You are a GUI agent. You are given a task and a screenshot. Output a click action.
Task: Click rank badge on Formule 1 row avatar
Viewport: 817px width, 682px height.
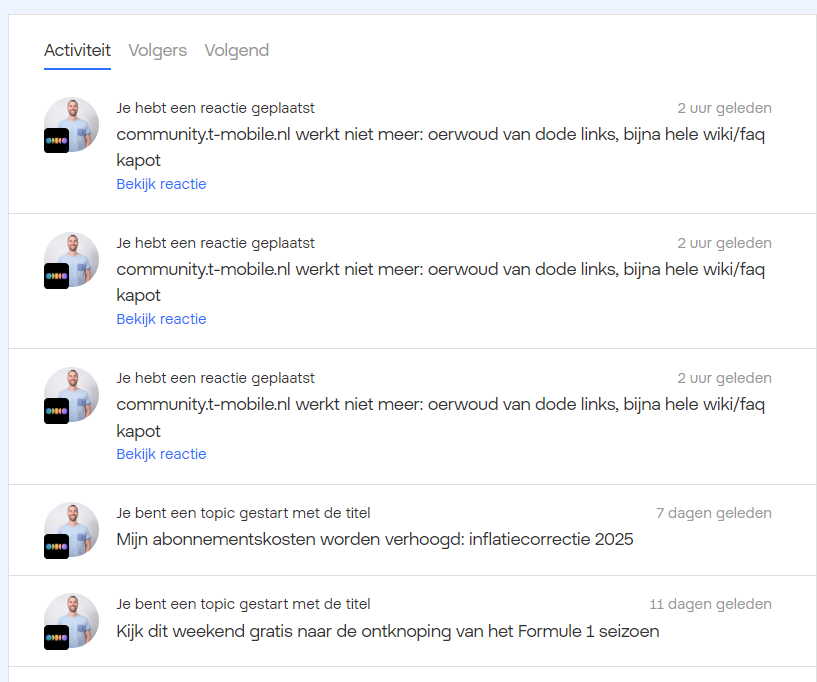(x=56, y=637)
